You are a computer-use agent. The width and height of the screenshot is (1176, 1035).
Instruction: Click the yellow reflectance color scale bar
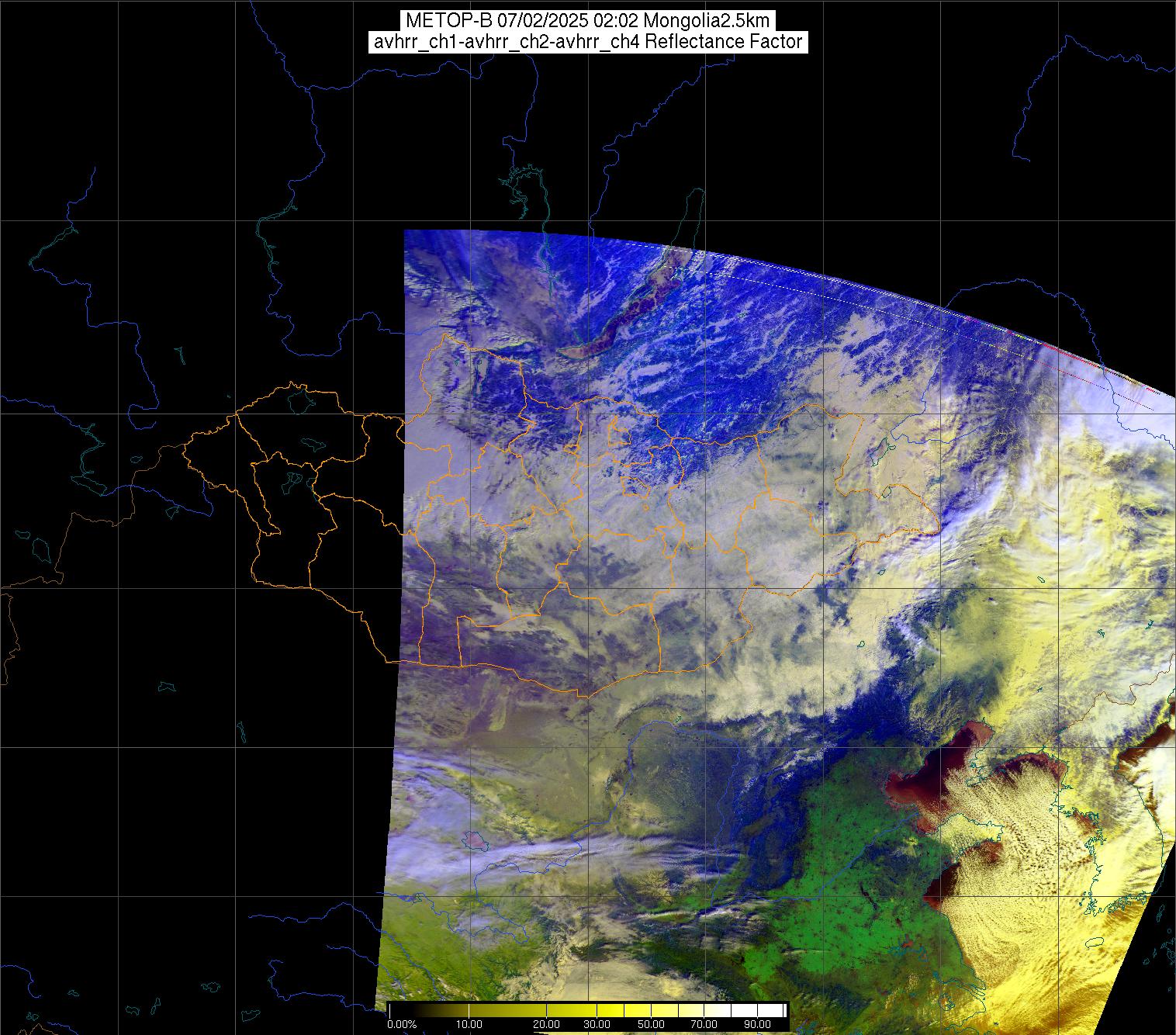click(x=587, y=1011)
